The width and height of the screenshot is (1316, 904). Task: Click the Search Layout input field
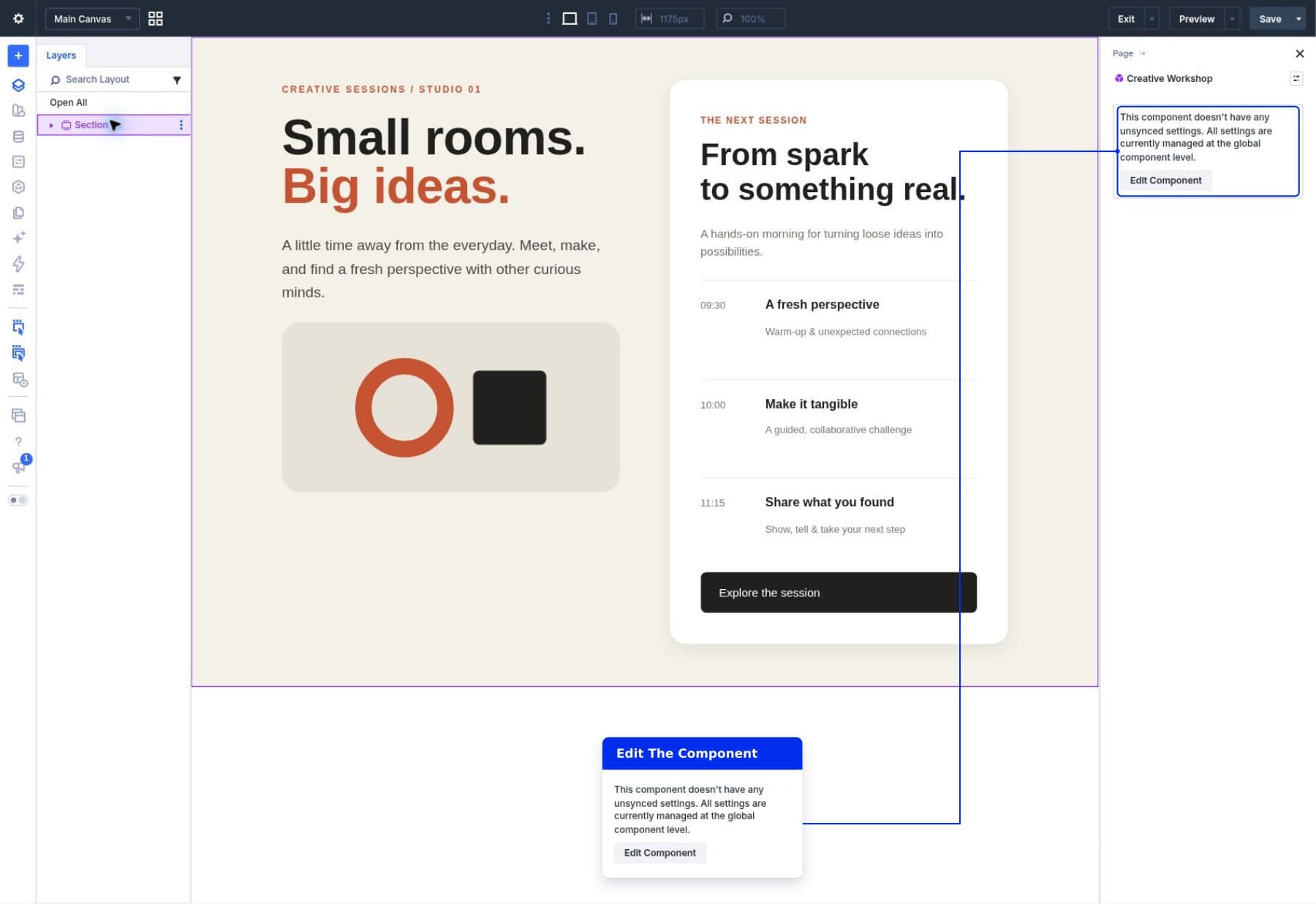[x=106, y=80]
